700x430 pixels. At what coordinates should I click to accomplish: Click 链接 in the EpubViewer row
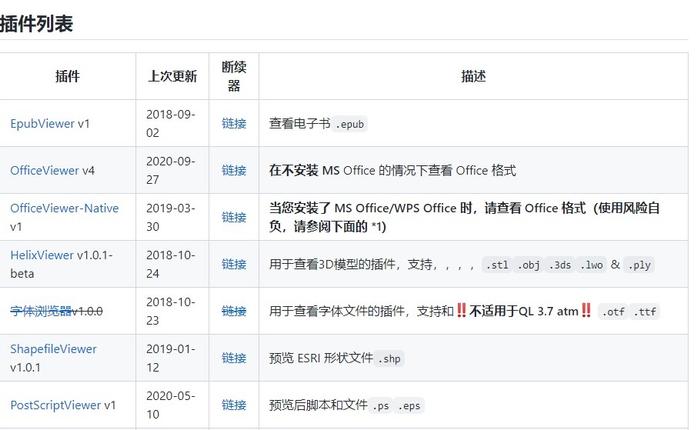[234, 124]
